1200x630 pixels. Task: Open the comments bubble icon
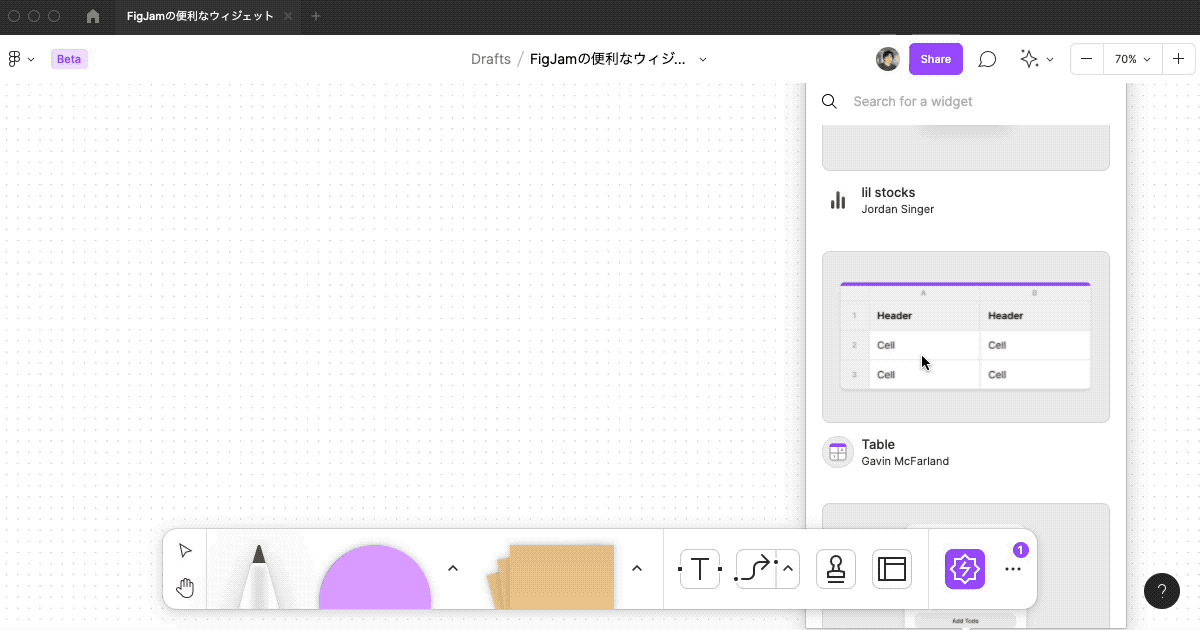tap(987, 59)
